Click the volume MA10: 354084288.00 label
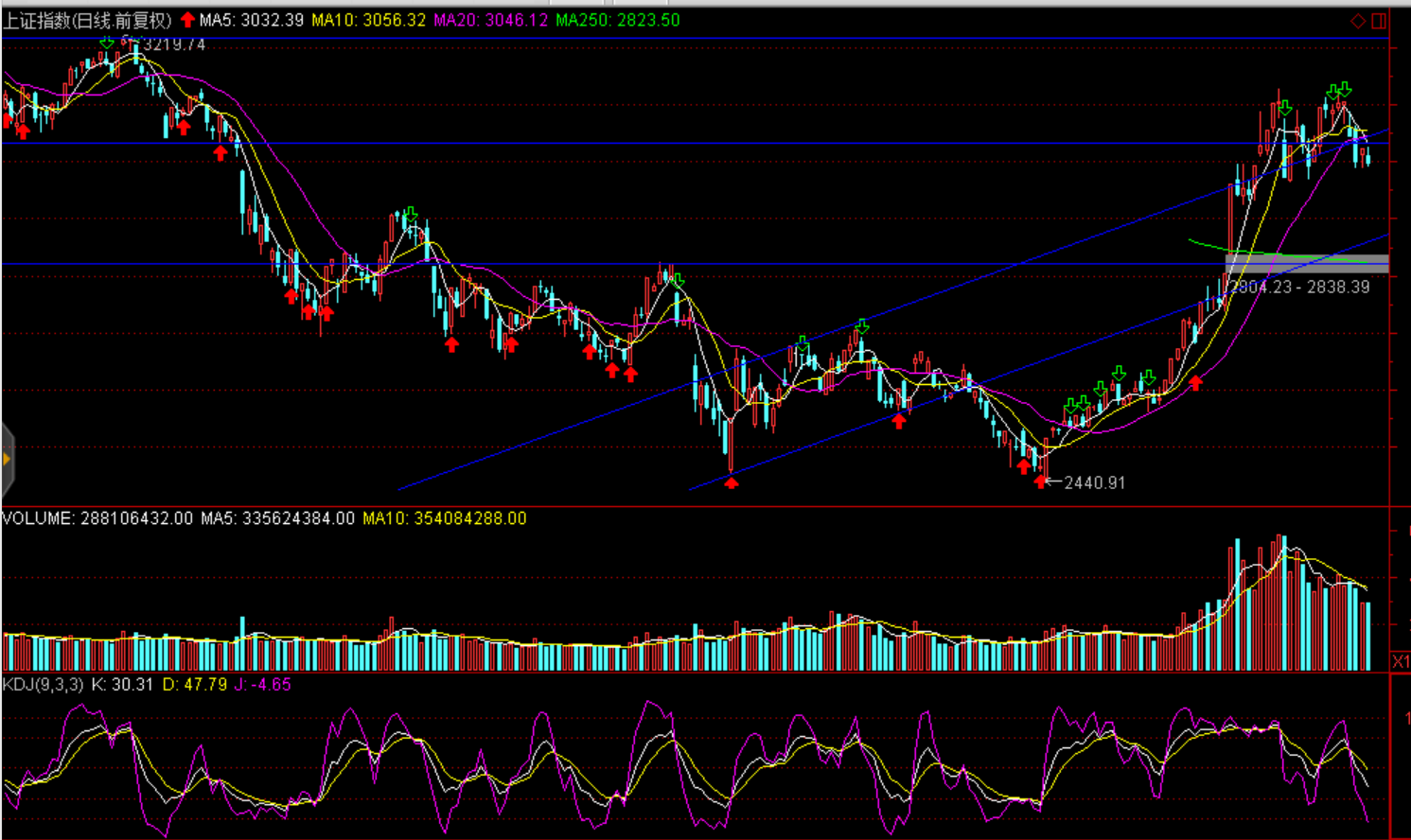1411x840 pixels. click(445, 518)
